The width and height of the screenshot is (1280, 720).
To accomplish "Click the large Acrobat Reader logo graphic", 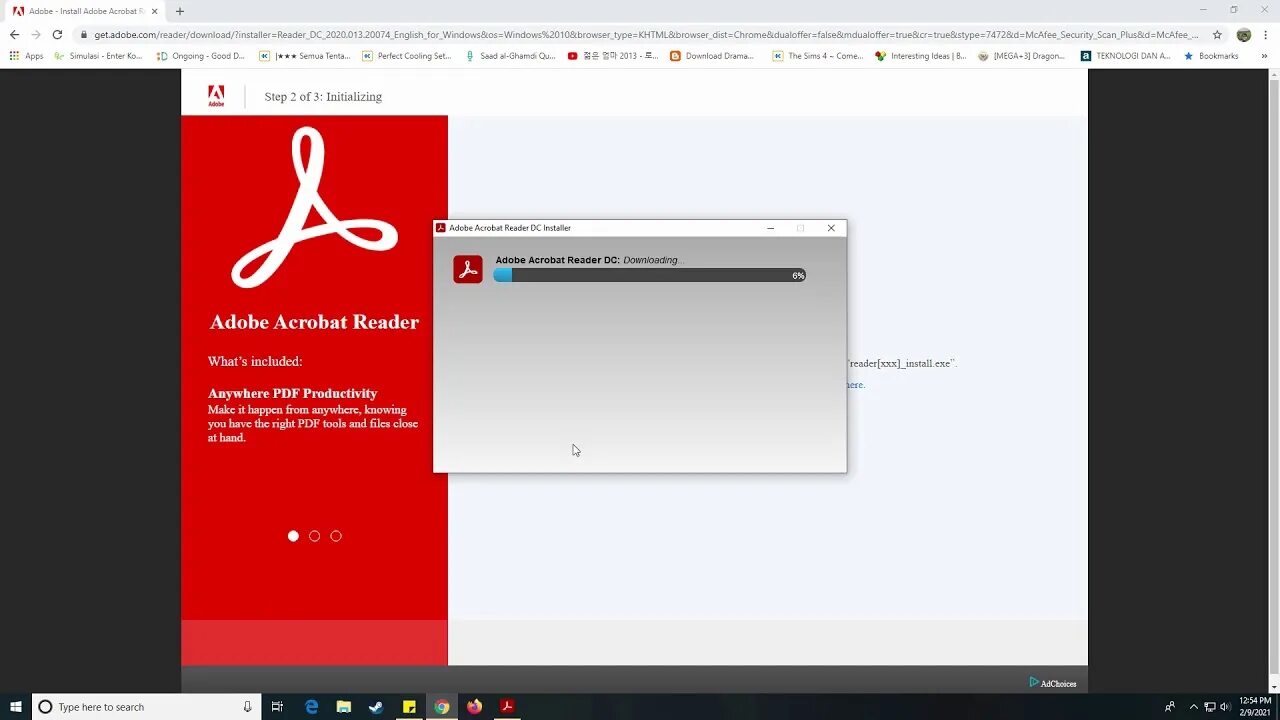I will (x=314, y=208).
